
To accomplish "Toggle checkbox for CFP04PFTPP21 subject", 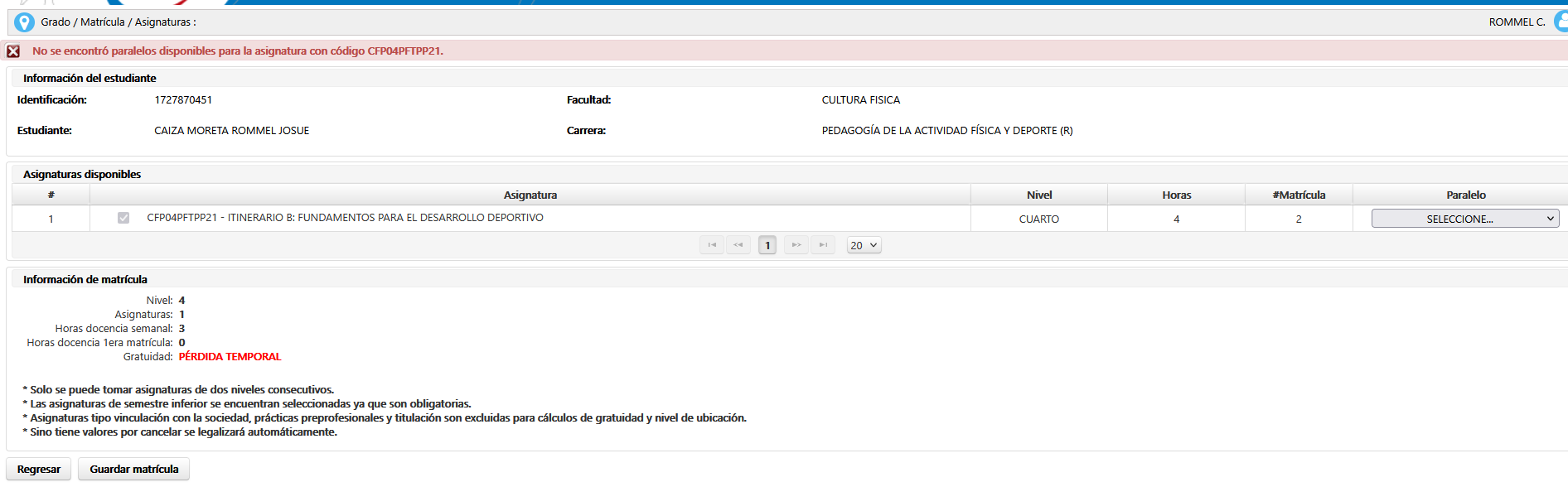I will [123, 218].
